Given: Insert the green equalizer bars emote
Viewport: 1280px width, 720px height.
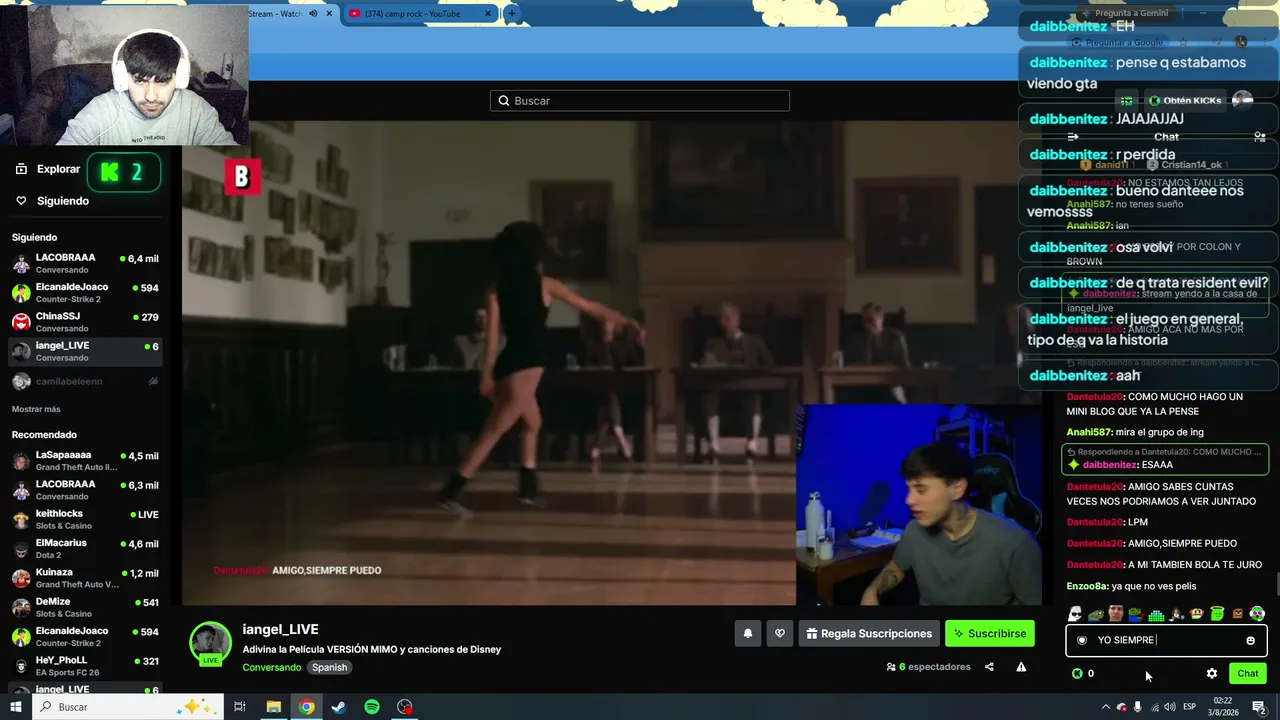Looking at the screenshot, I should [x=1156, y=614].
